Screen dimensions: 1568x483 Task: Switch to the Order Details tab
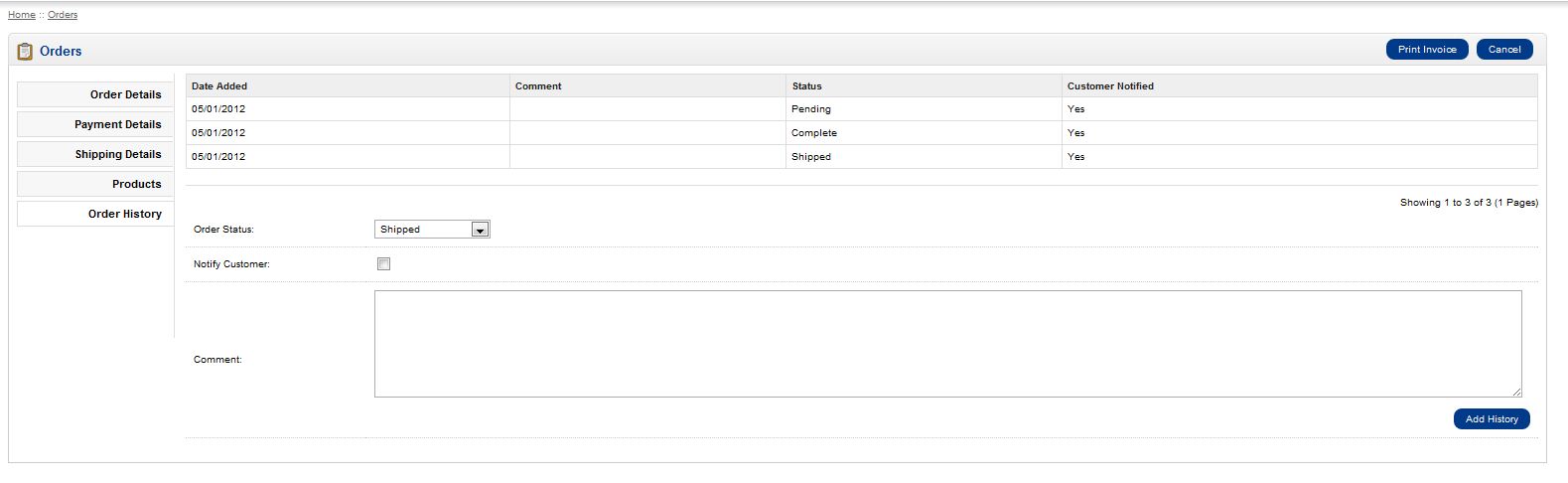coord(95,94)
